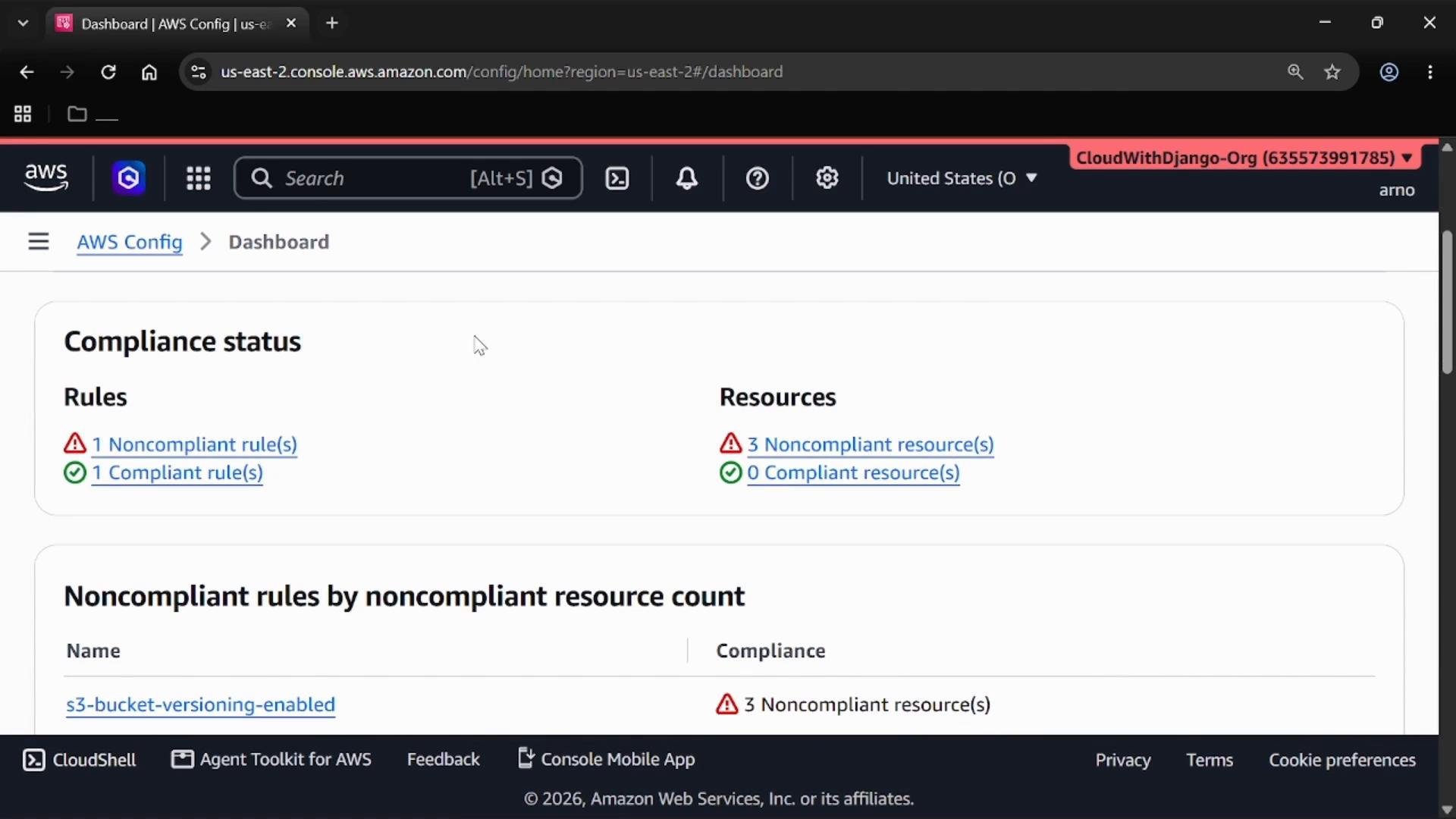Expand the CloudWithDjango-Org account menu

(1244, 158)
